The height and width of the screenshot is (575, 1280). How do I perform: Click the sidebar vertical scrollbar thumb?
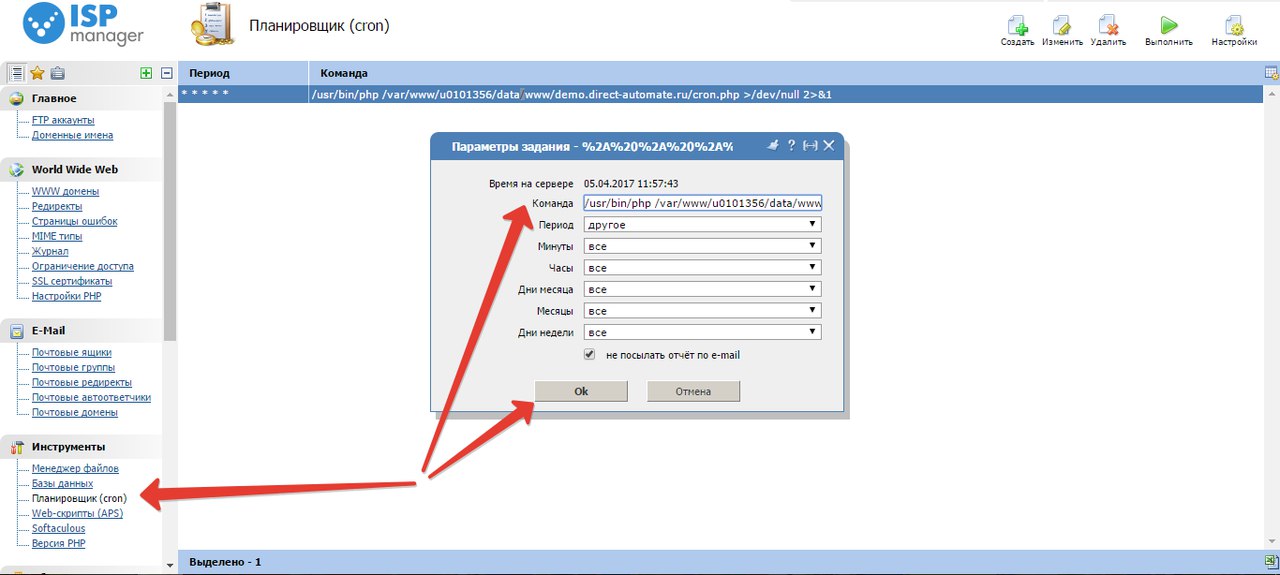170,220
